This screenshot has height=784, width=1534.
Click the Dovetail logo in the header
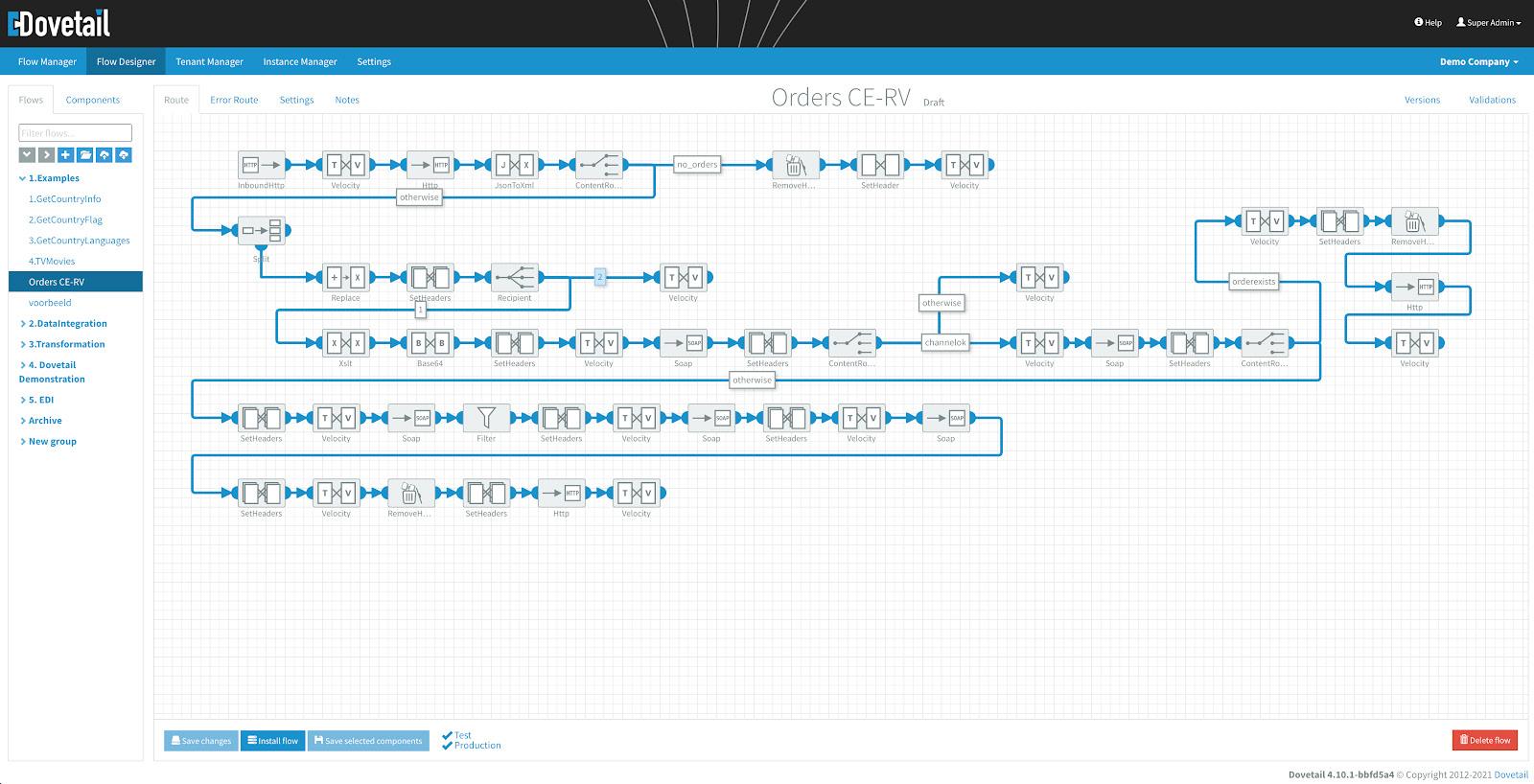click(x=58, y=23)
